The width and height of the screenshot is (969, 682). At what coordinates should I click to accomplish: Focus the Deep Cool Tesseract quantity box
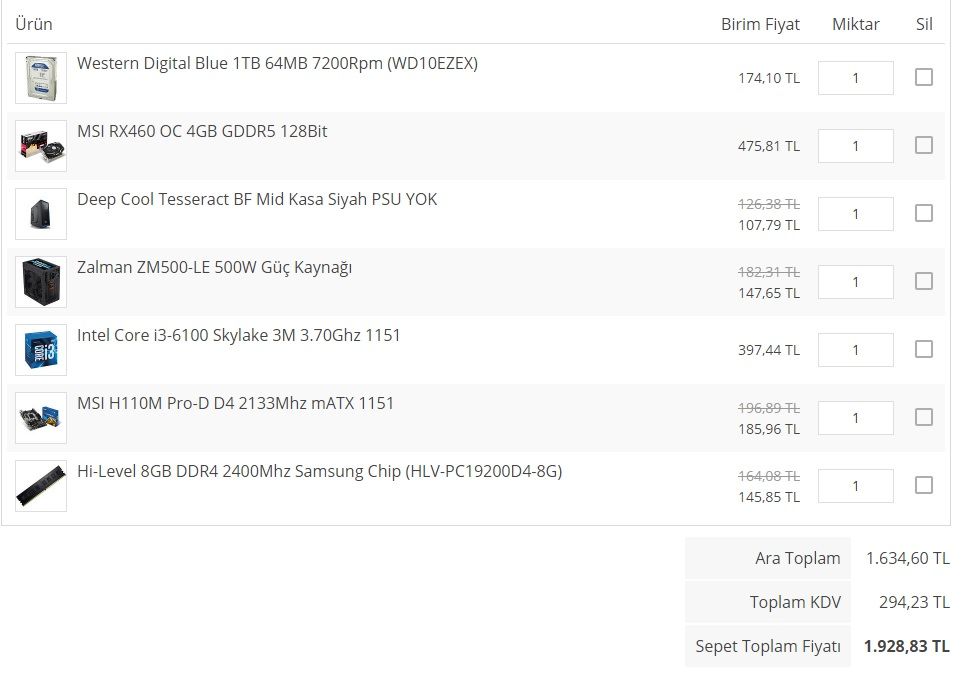(x=855, y=214)
